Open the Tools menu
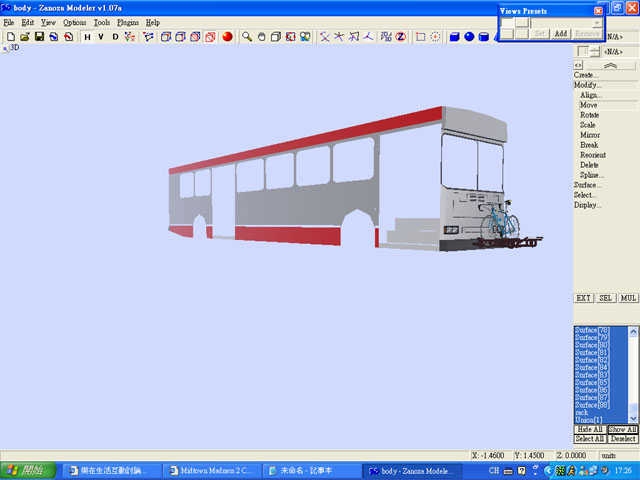The height and width of the screenshot is (480, 640). [102, 22]
